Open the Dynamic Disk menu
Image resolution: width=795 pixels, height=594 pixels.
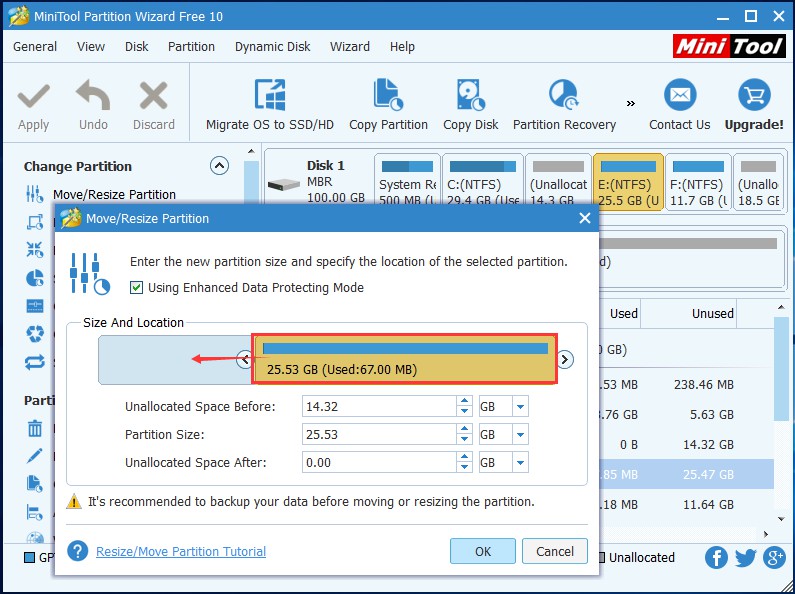272,47
